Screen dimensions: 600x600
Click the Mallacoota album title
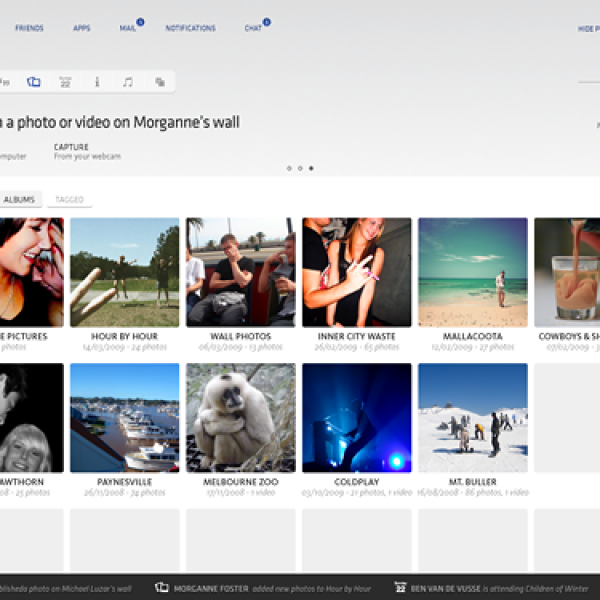[473, 336]
